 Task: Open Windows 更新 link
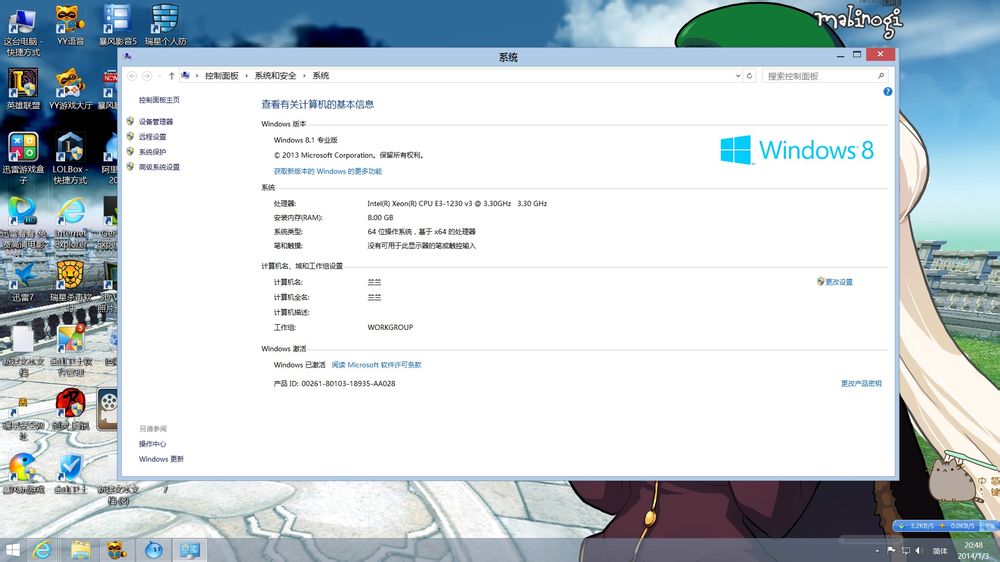[x=161, y=459]
